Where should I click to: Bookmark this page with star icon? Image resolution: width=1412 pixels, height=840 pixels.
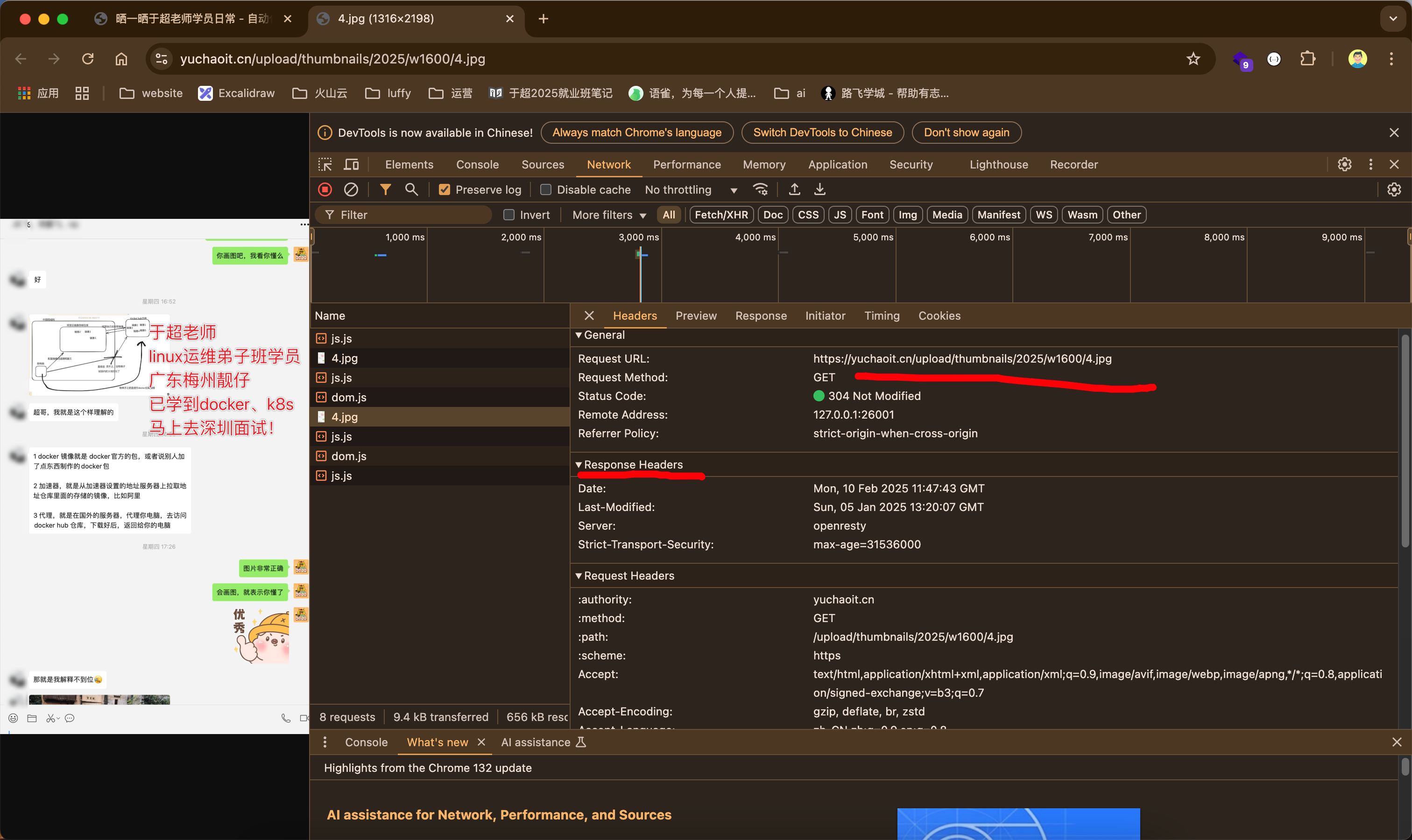[1193, 59]
